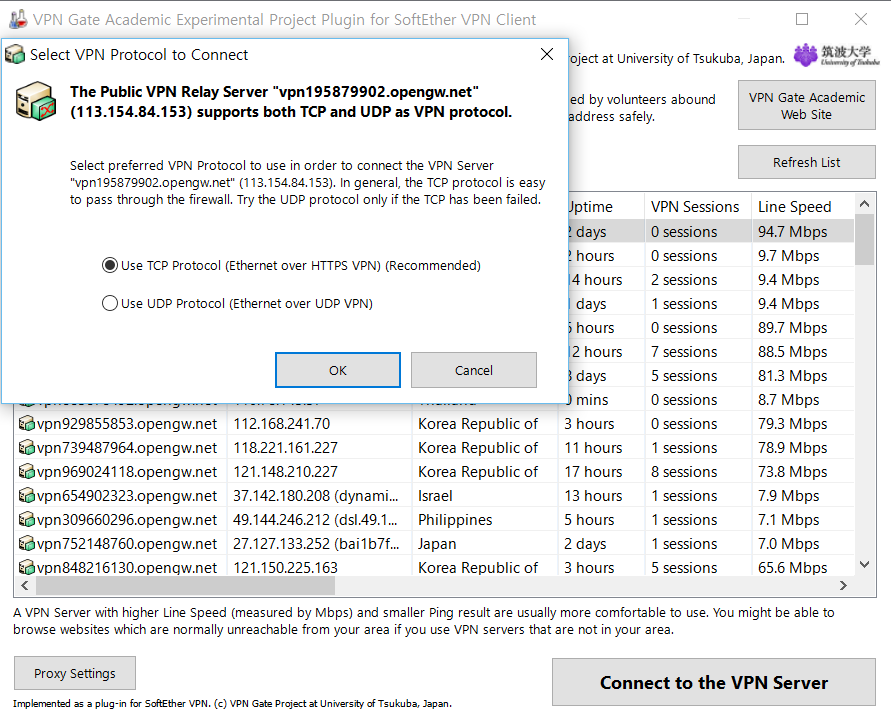Maximize the VPN Gate plugin window
891x717 pixels.
coord(802,19)
